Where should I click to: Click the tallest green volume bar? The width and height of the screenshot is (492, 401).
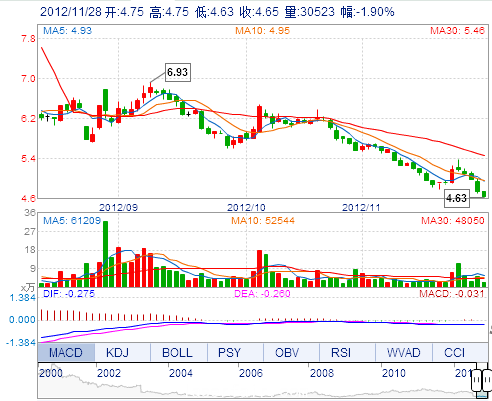(105, 254)
